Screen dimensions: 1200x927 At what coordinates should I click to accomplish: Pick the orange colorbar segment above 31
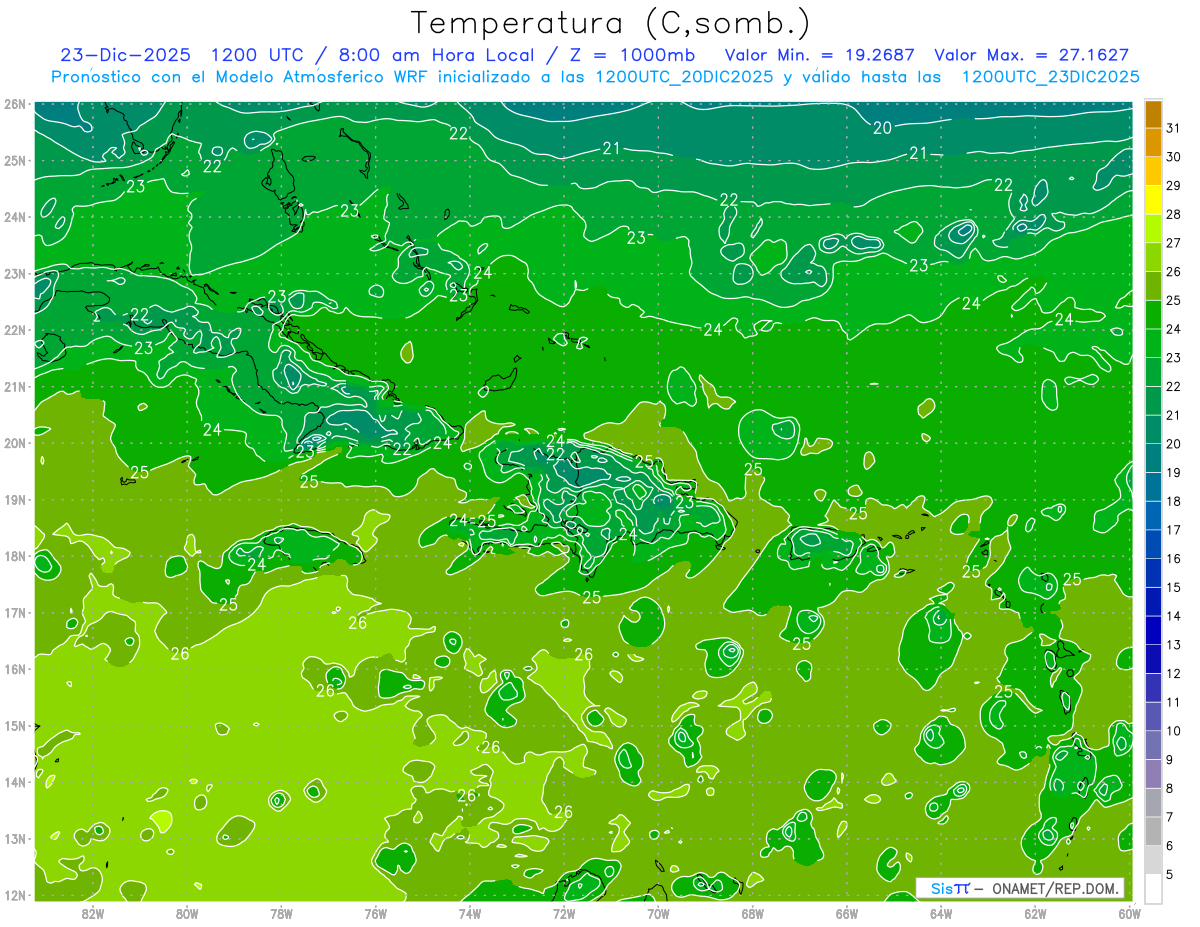(x=1153, y=114)
